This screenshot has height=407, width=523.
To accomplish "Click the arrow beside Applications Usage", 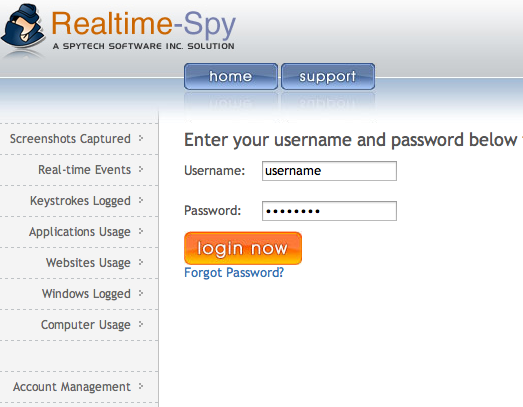I will pyautogui.click(x=141, y=231).
